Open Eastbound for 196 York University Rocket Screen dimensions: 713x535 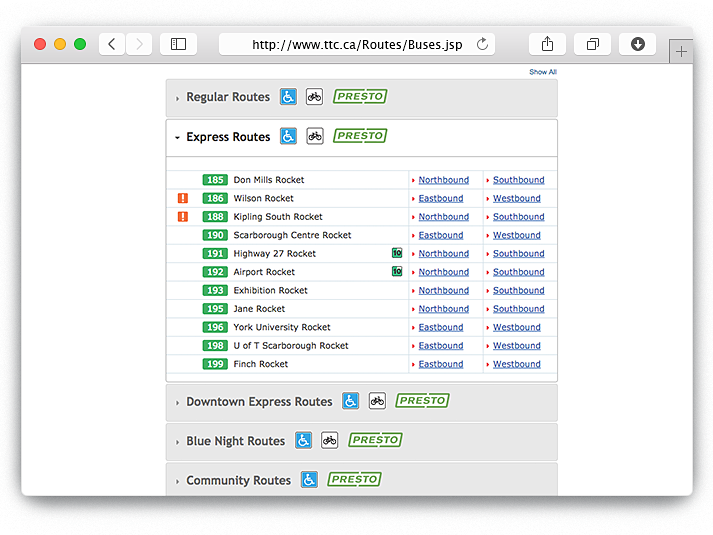[x=441, y=327]
